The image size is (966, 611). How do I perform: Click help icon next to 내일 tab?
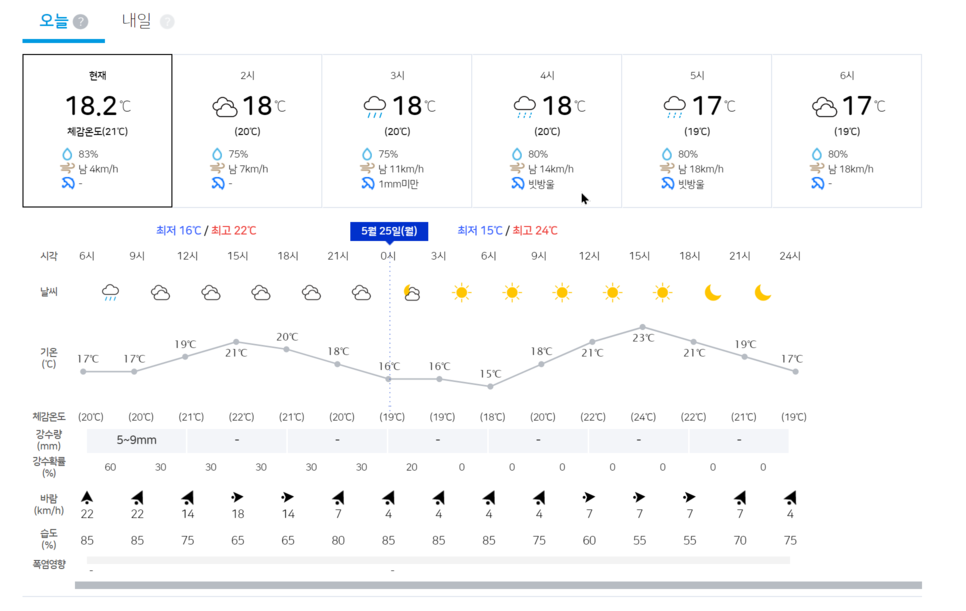167,22
